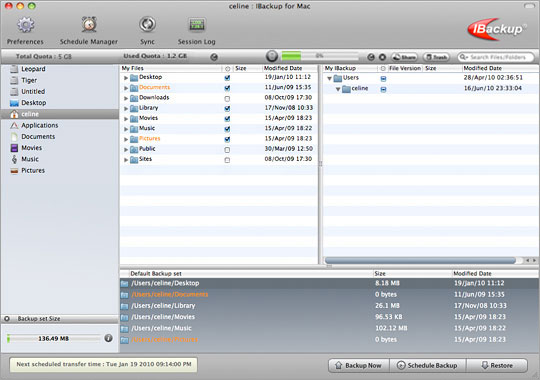Click the info icon by 136.49 MB
Viewport: 540px width, 380px height.
(108, 338)
